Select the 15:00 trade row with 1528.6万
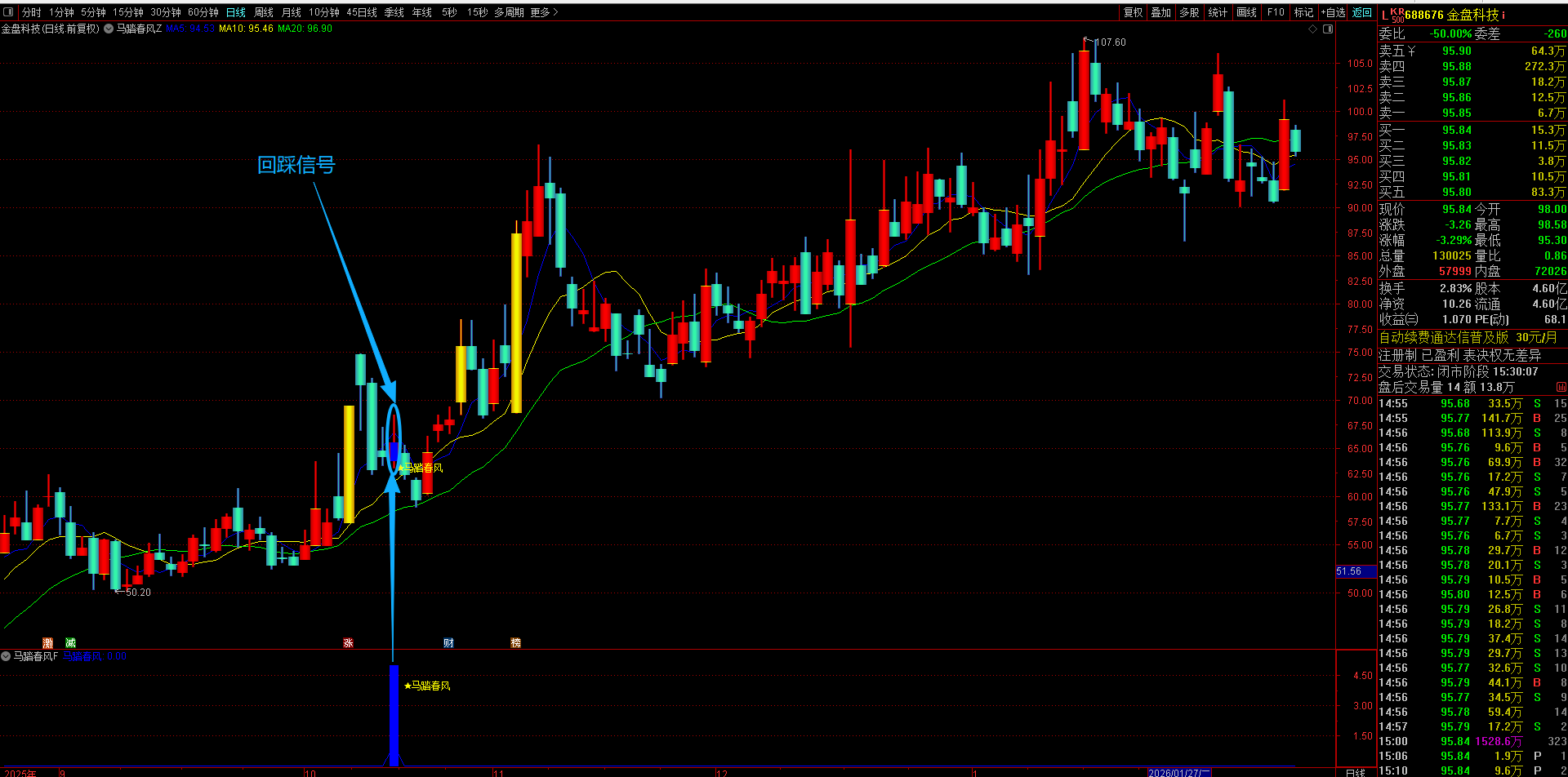The width and height of the screenshot is (1568, 777). click(1472, 742)
